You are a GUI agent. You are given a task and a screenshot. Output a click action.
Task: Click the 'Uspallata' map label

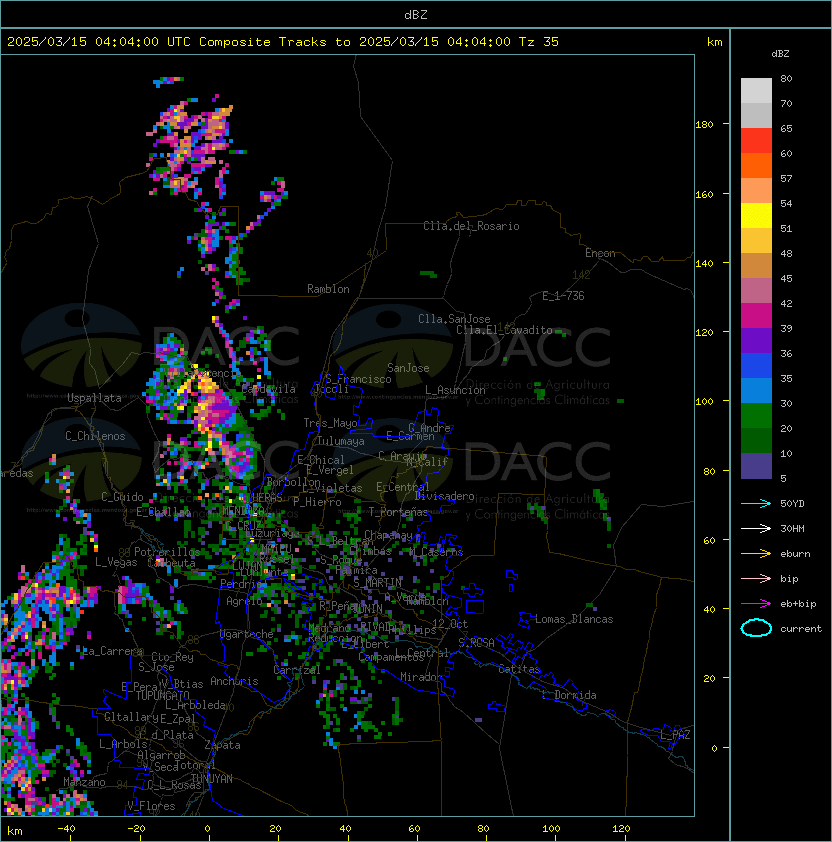[94, 398]
